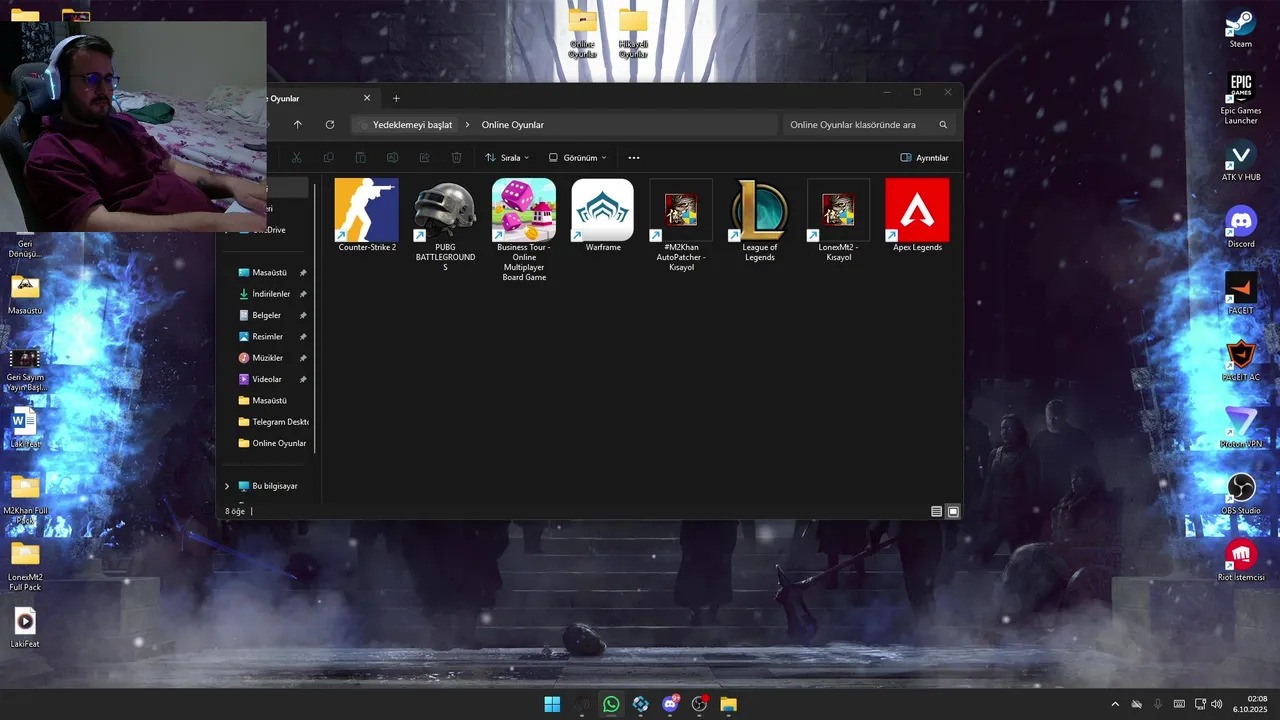Open Riot İstemcisi desktop shortcut

tap(1240, 561)
